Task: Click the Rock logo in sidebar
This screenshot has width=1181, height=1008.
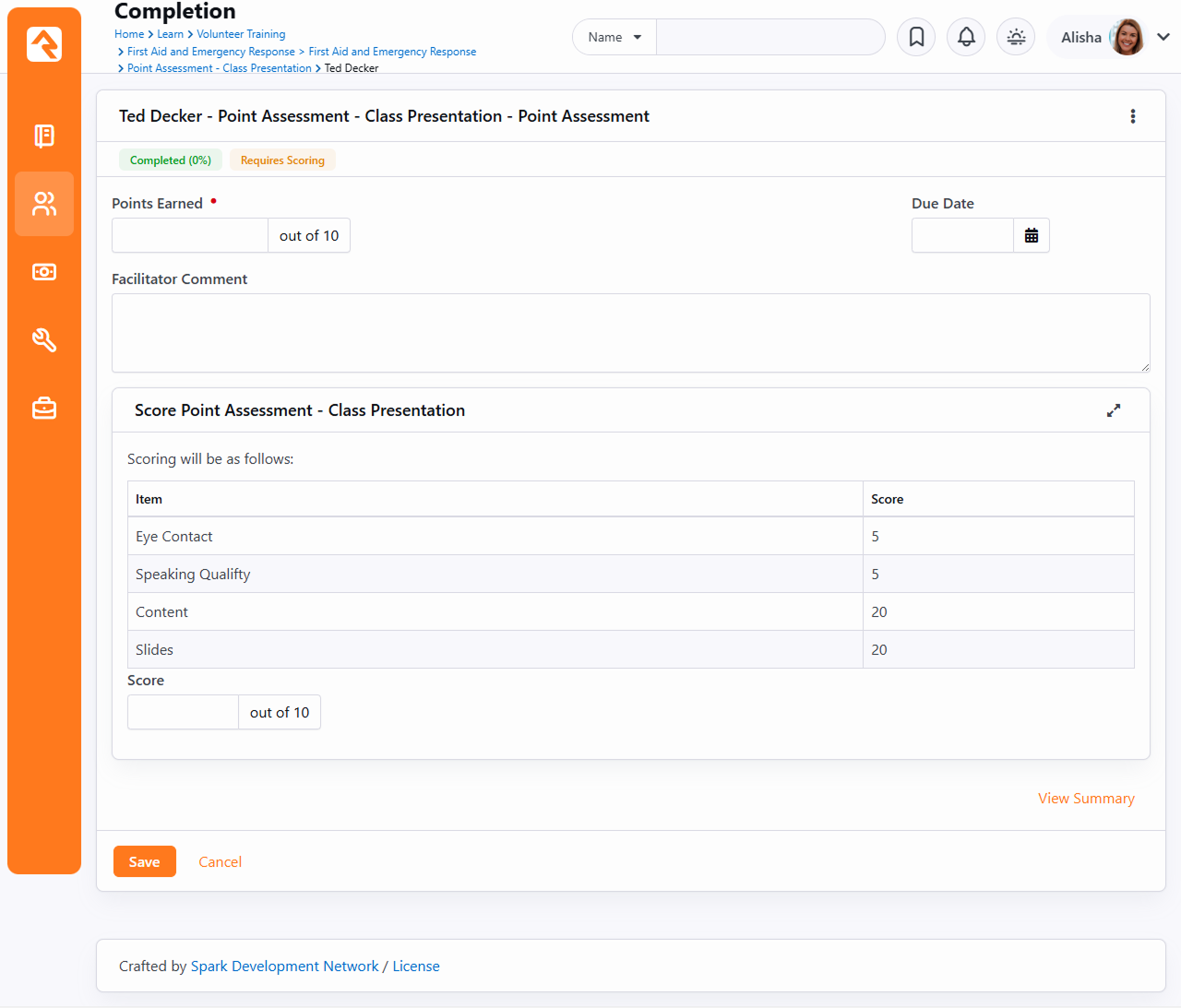Action: (x=44, y=44)
